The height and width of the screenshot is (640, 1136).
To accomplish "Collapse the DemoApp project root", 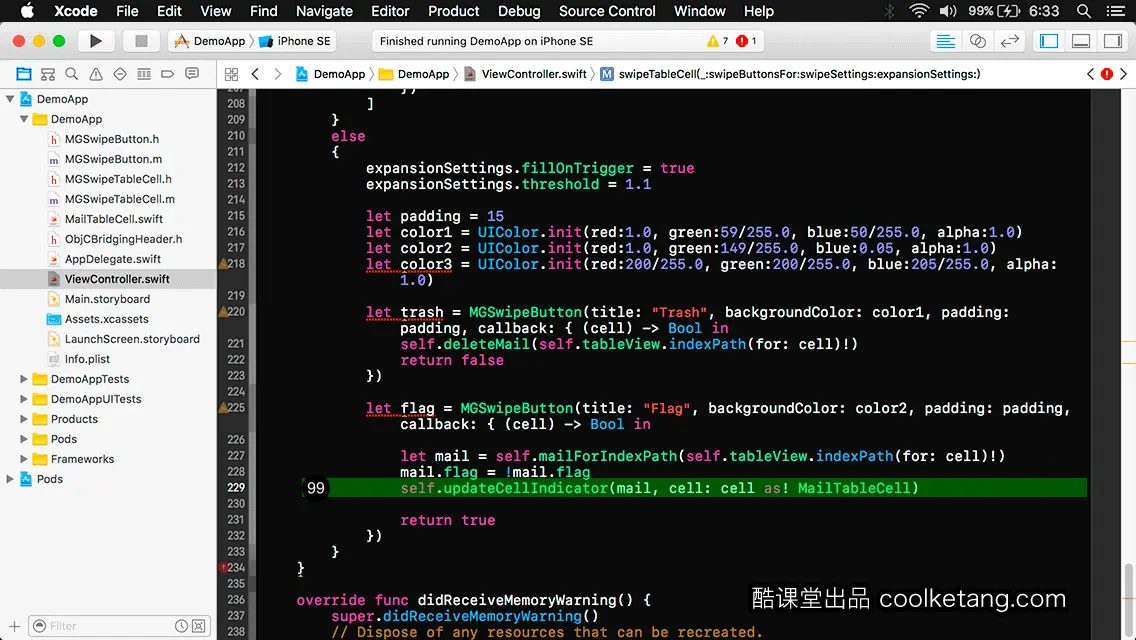I will click(10, 99).
